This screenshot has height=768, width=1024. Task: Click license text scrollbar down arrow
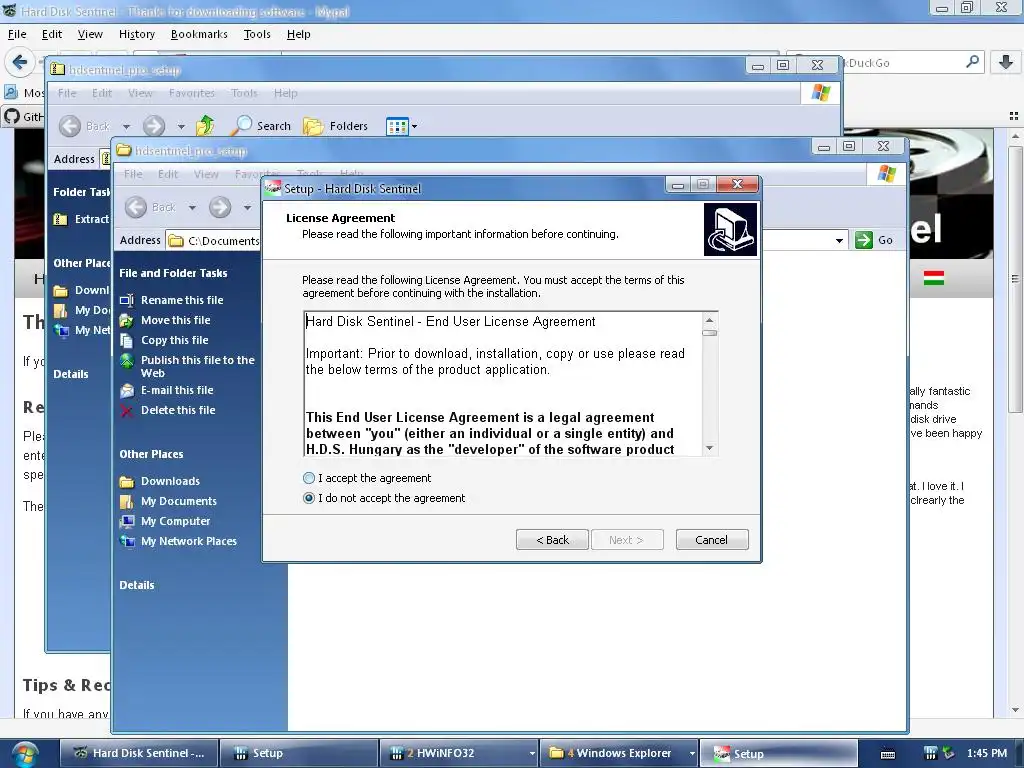click(x=709, y=448)
